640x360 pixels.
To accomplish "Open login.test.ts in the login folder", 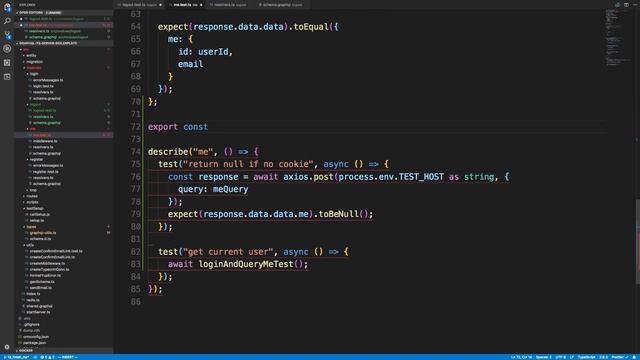I will (x=43, y=86).
